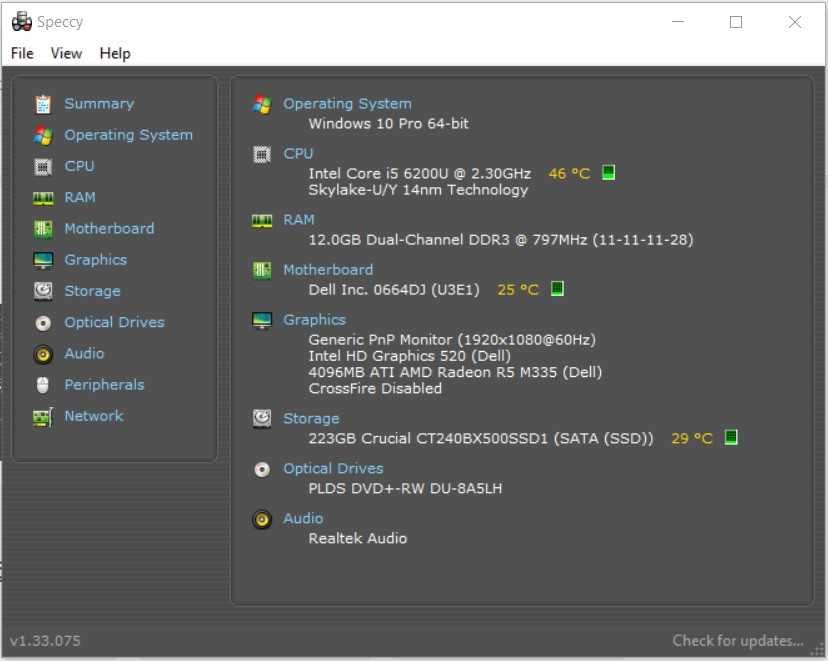Click the Motherboard icon in summary panel

(x=262, y=270)
